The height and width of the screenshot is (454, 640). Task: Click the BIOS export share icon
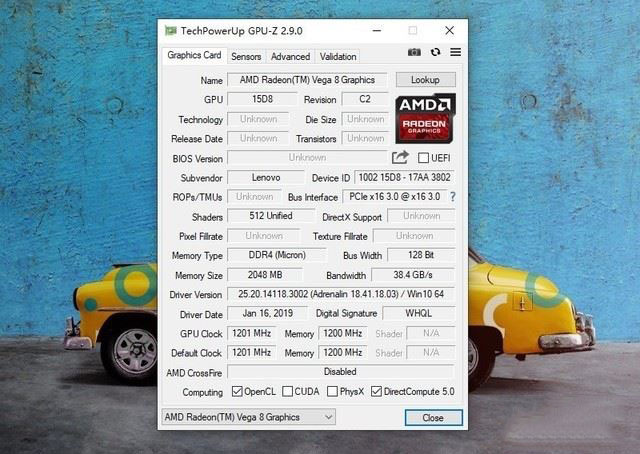(400, 158)
